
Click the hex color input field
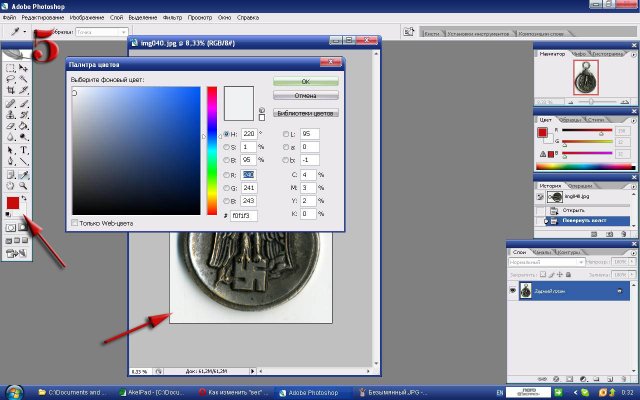pos(244,215)
